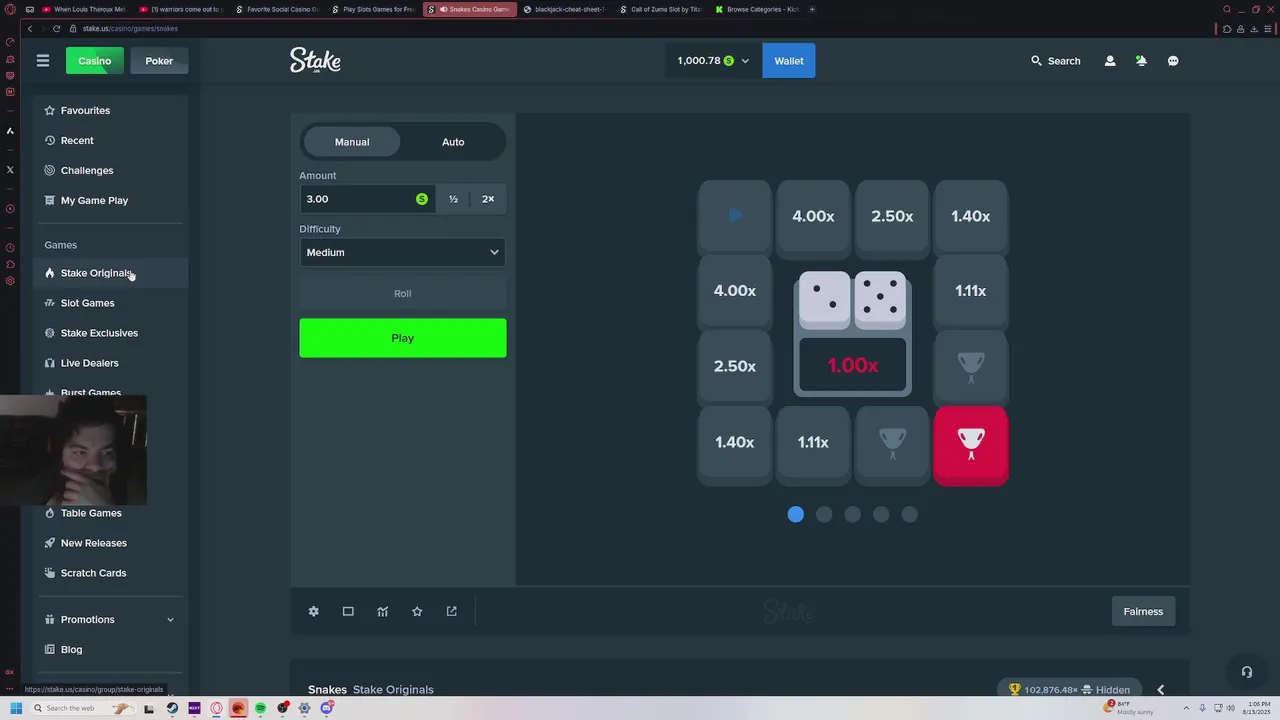The width and height of the screenshot is (1280, 720).
Task: Open Spotify from the taskbar
Action: tap(260, 708)
